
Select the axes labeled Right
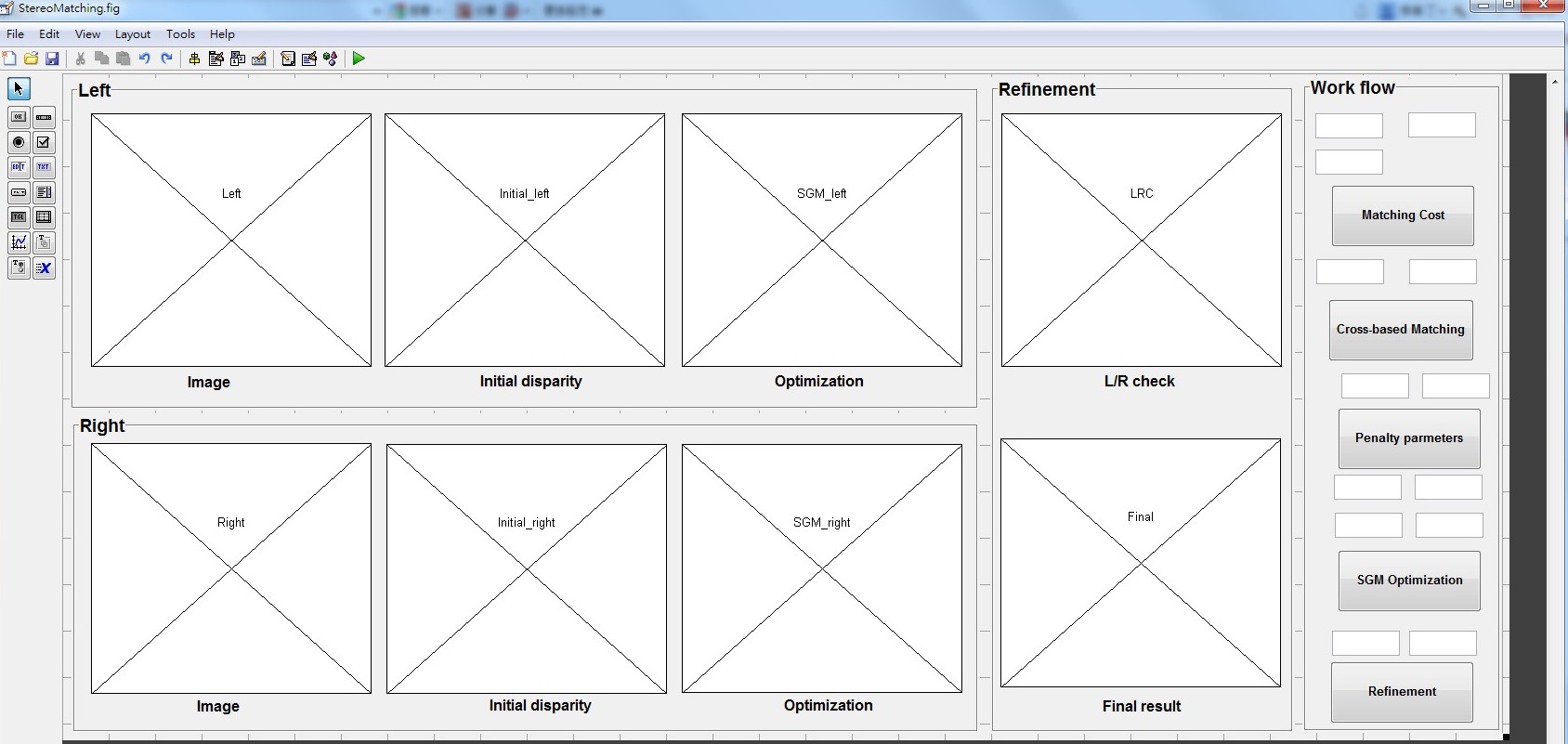pyautogui.click(x=231, y=568)
